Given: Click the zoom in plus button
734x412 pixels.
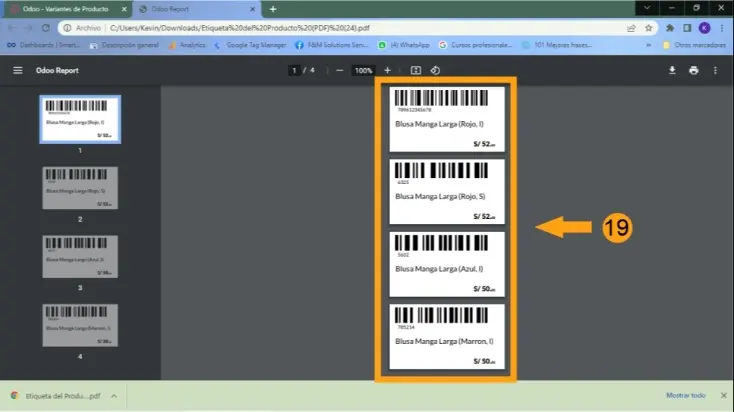Looking at the screenshot, I should click(x=387, y=70).
